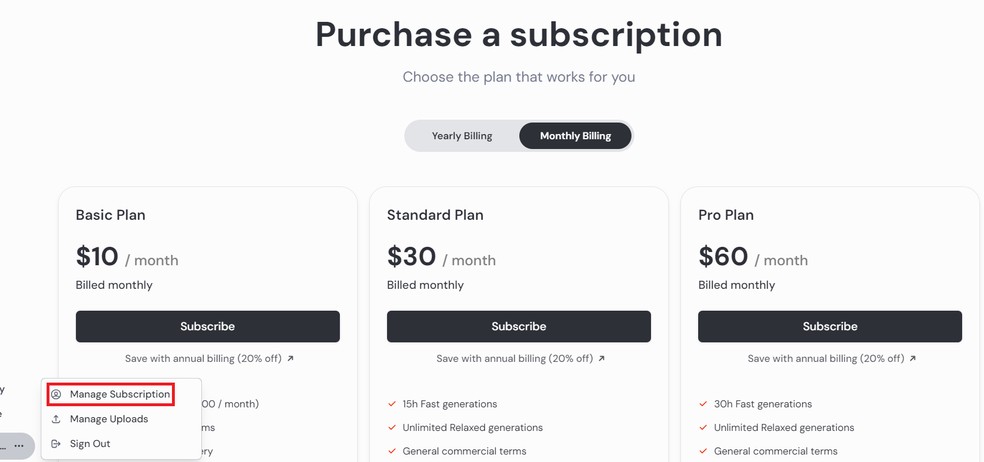The height and width of the screenshot is (462, 984).
Task: Click arrow icon next to Pro annual billing
Action: 912,358
